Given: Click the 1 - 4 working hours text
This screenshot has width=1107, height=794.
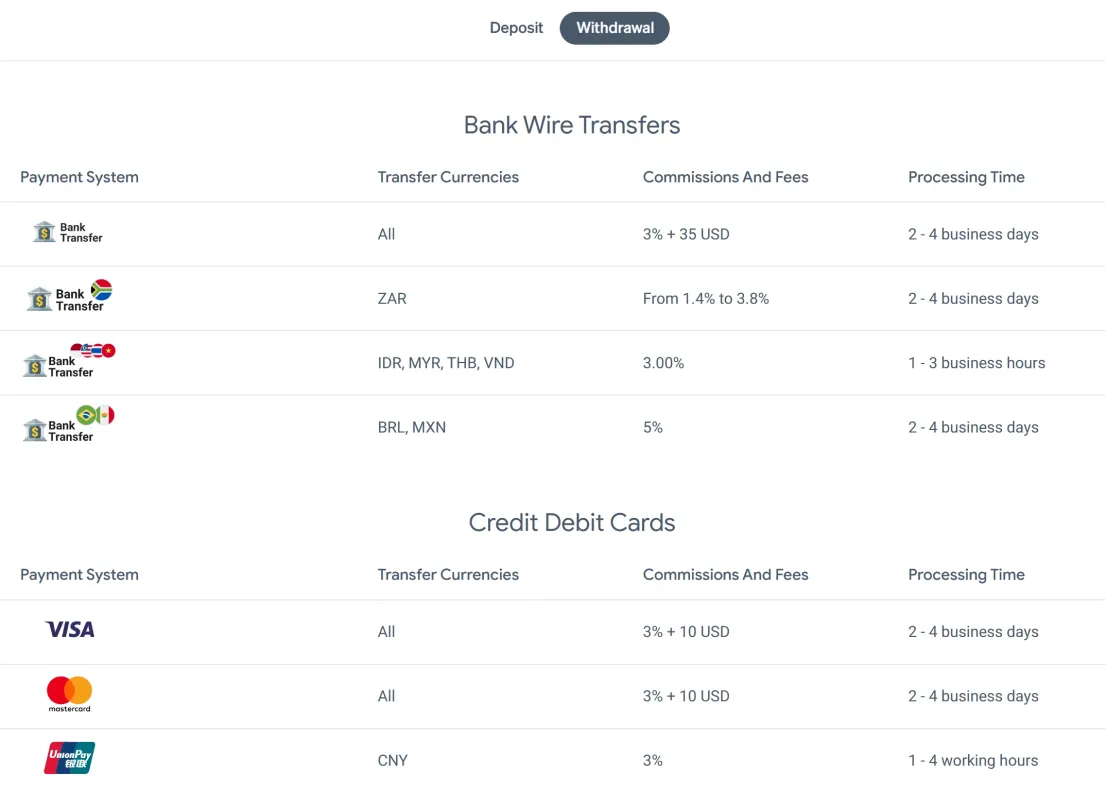Looking at the screenshot, I should (x=973, y=761).
